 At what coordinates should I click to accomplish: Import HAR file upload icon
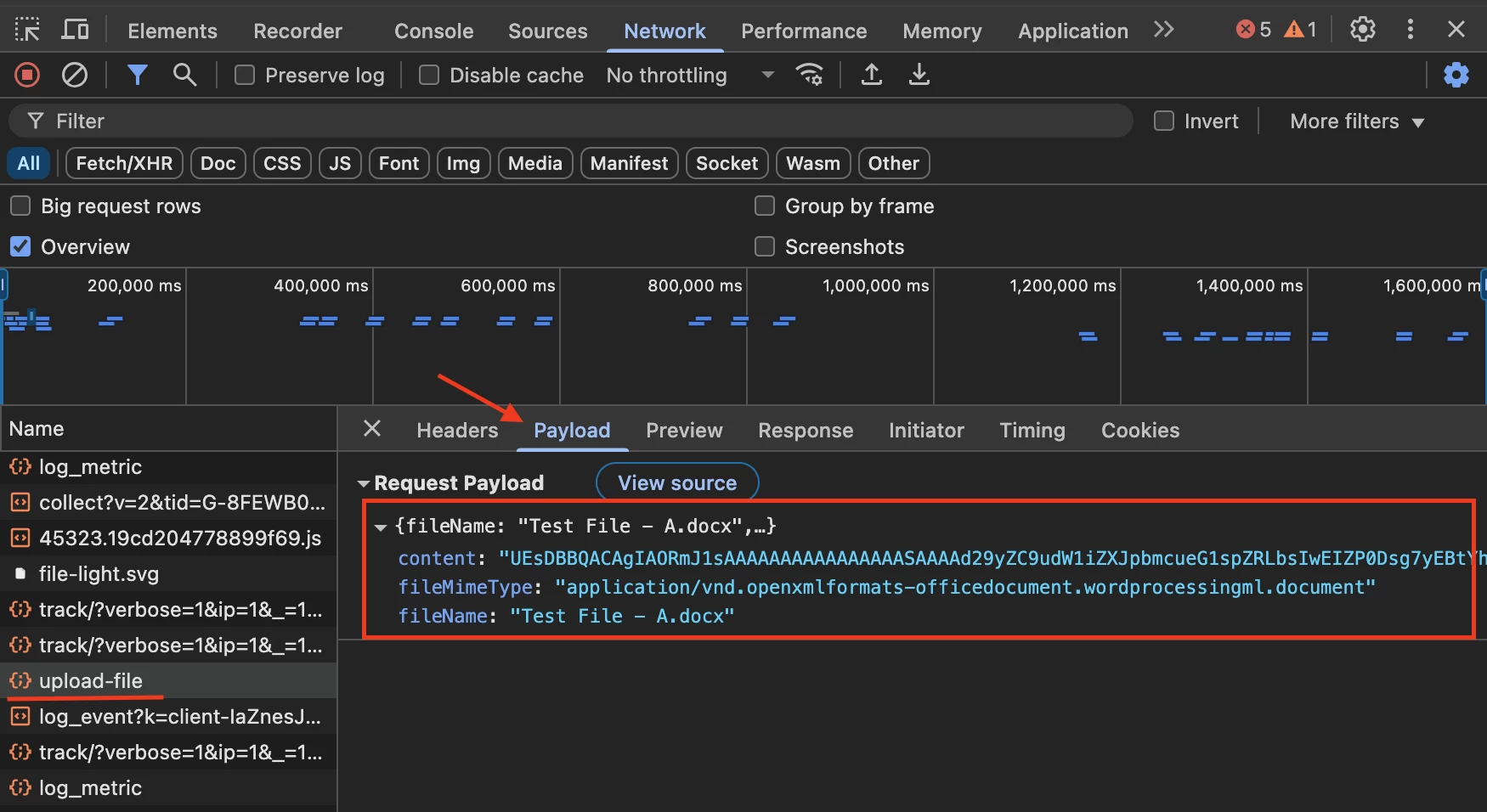(872, 76)
